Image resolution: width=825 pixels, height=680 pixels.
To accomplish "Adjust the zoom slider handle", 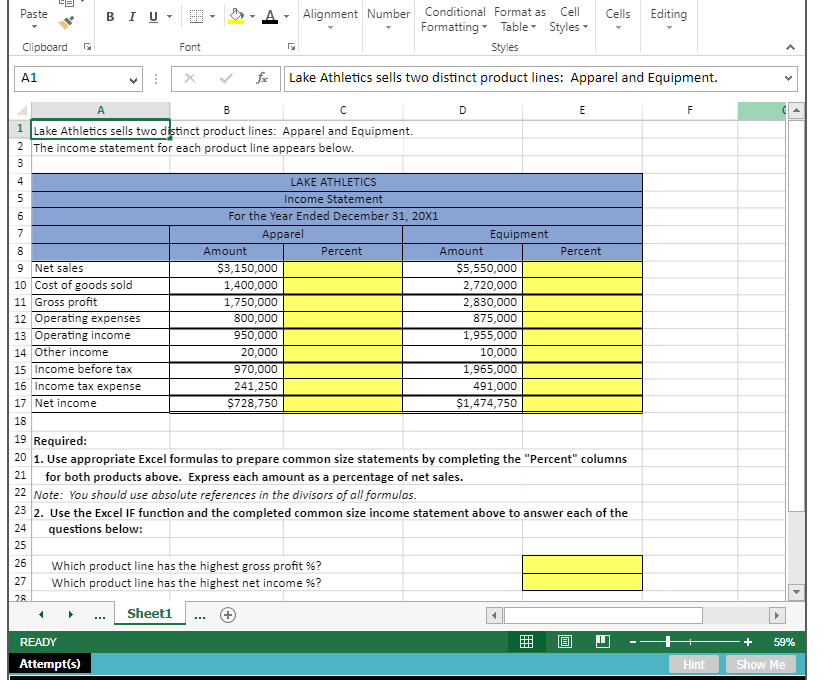I will 668,642.
